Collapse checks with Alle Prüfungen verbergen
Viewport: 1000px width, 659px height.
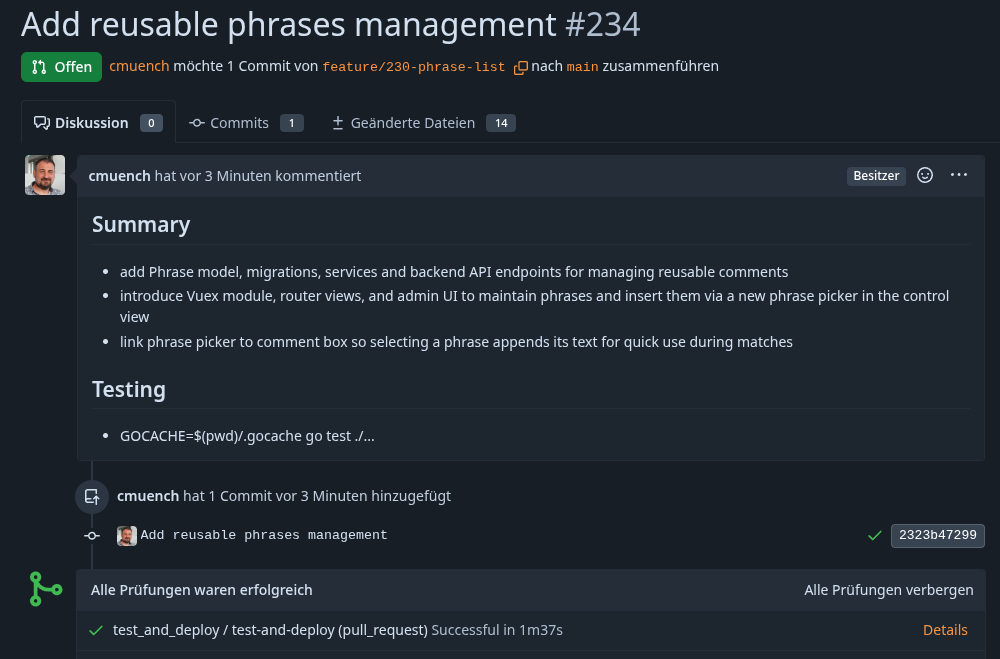(888, 590)
